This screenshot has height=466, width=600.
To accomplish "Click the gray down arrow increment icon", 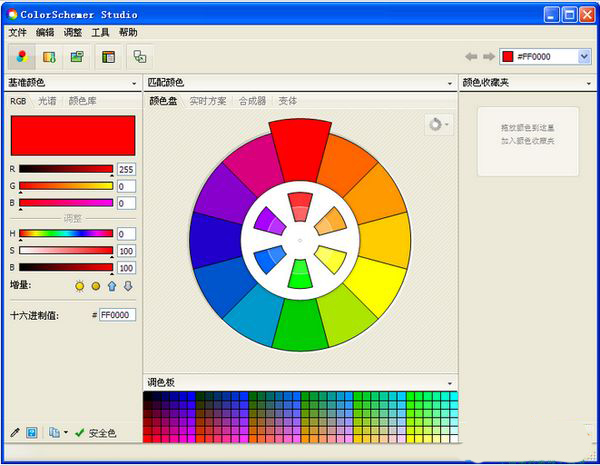I will click(128, 286).
